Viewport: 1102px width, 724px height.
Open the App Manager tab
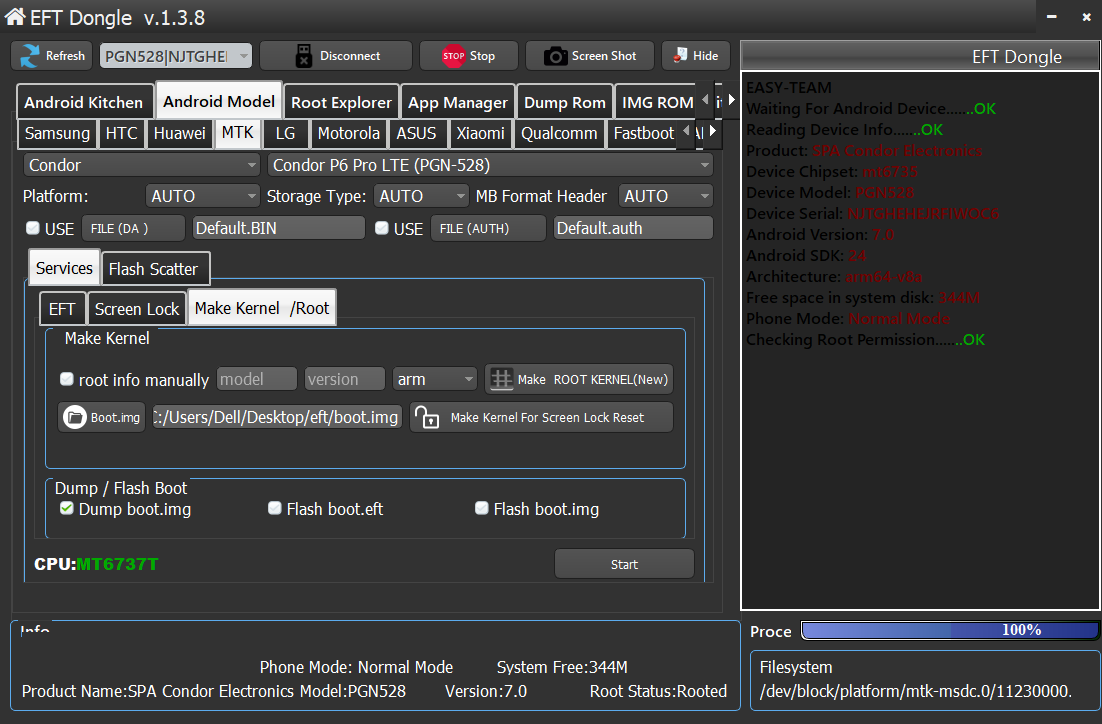[458, 102]
